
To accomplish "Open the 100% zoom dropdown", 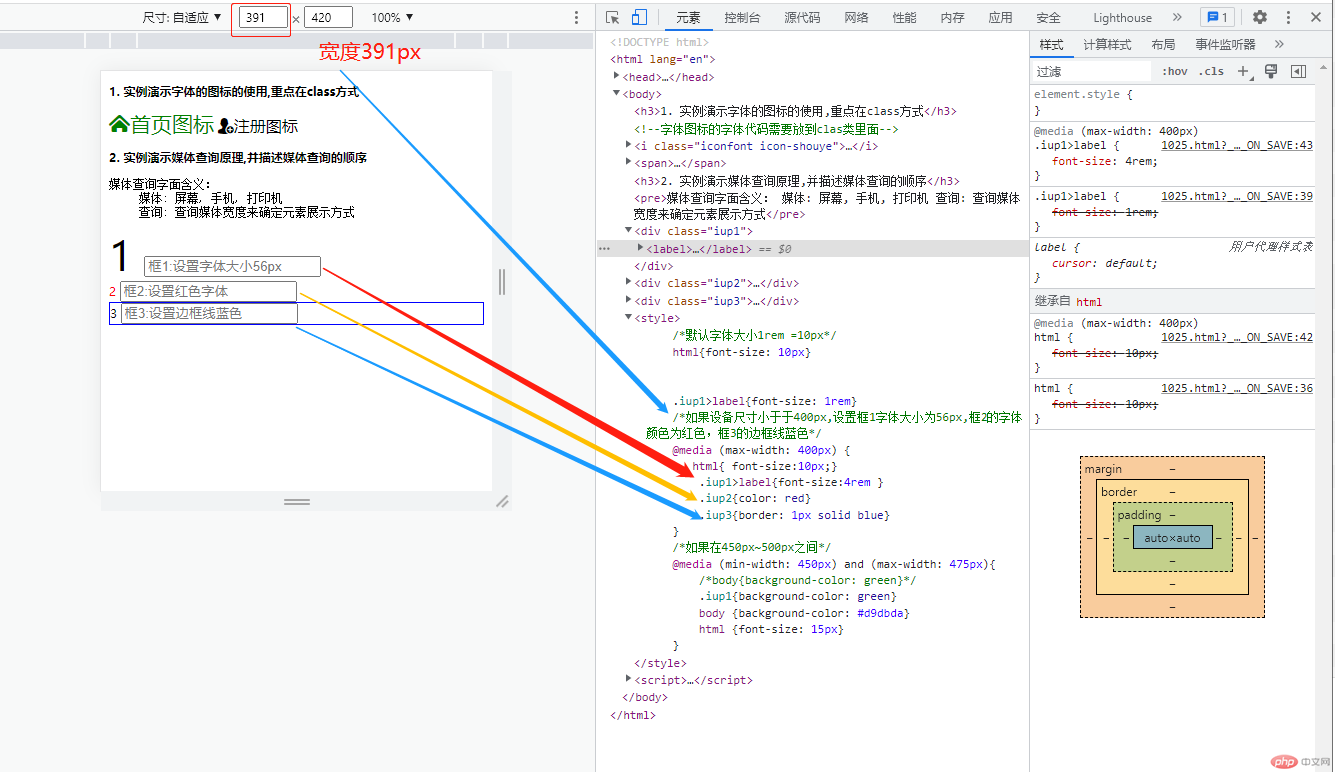I will pos(392,17).
